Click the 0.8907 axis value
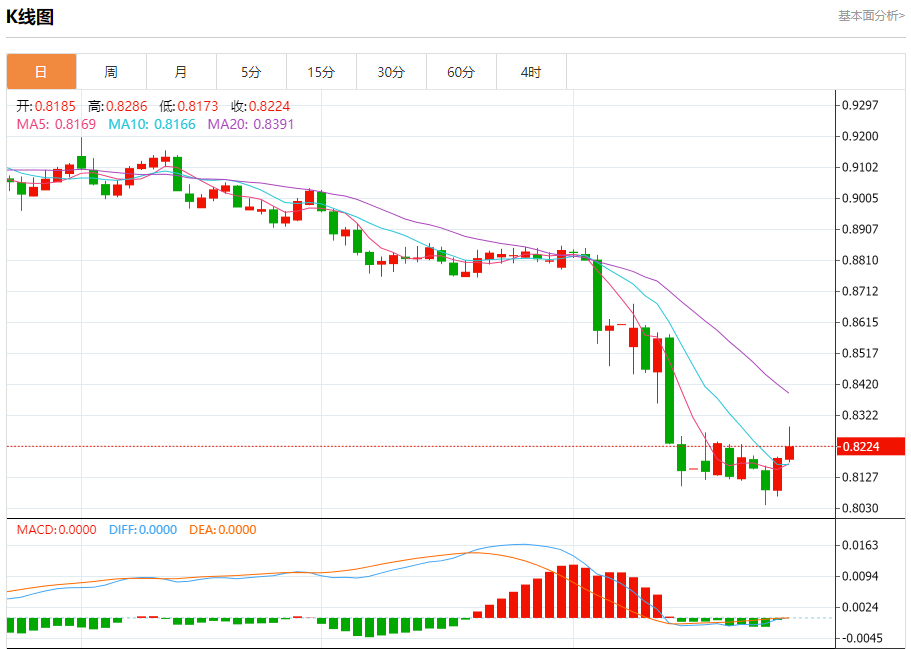This screenshot has height=649, width=911. point(860,229)
